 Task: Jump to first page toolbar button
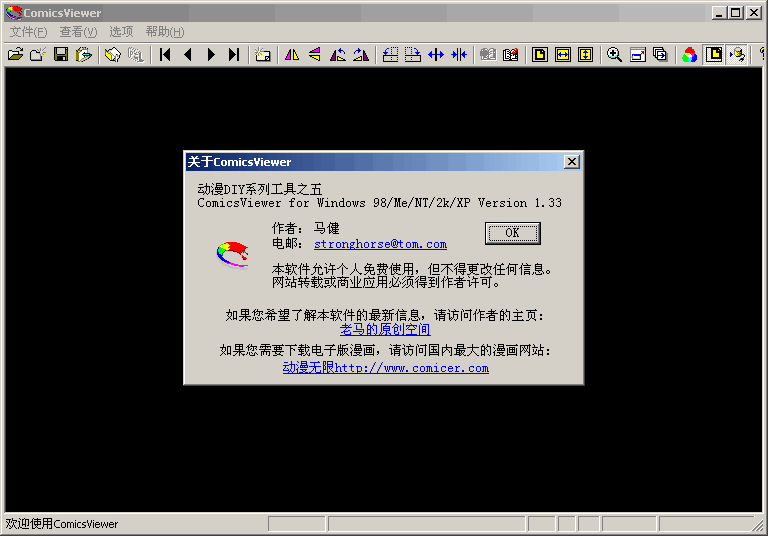(x=165, y=55)
